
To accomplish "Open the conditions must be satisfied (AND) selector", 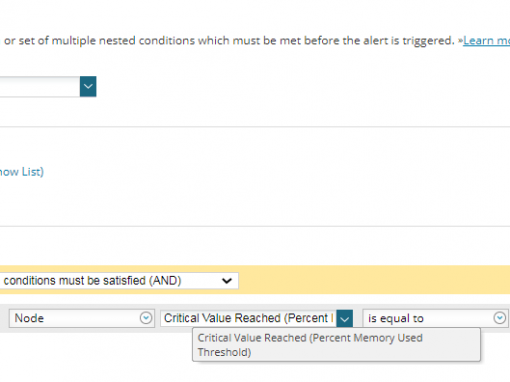I will 119,281.
